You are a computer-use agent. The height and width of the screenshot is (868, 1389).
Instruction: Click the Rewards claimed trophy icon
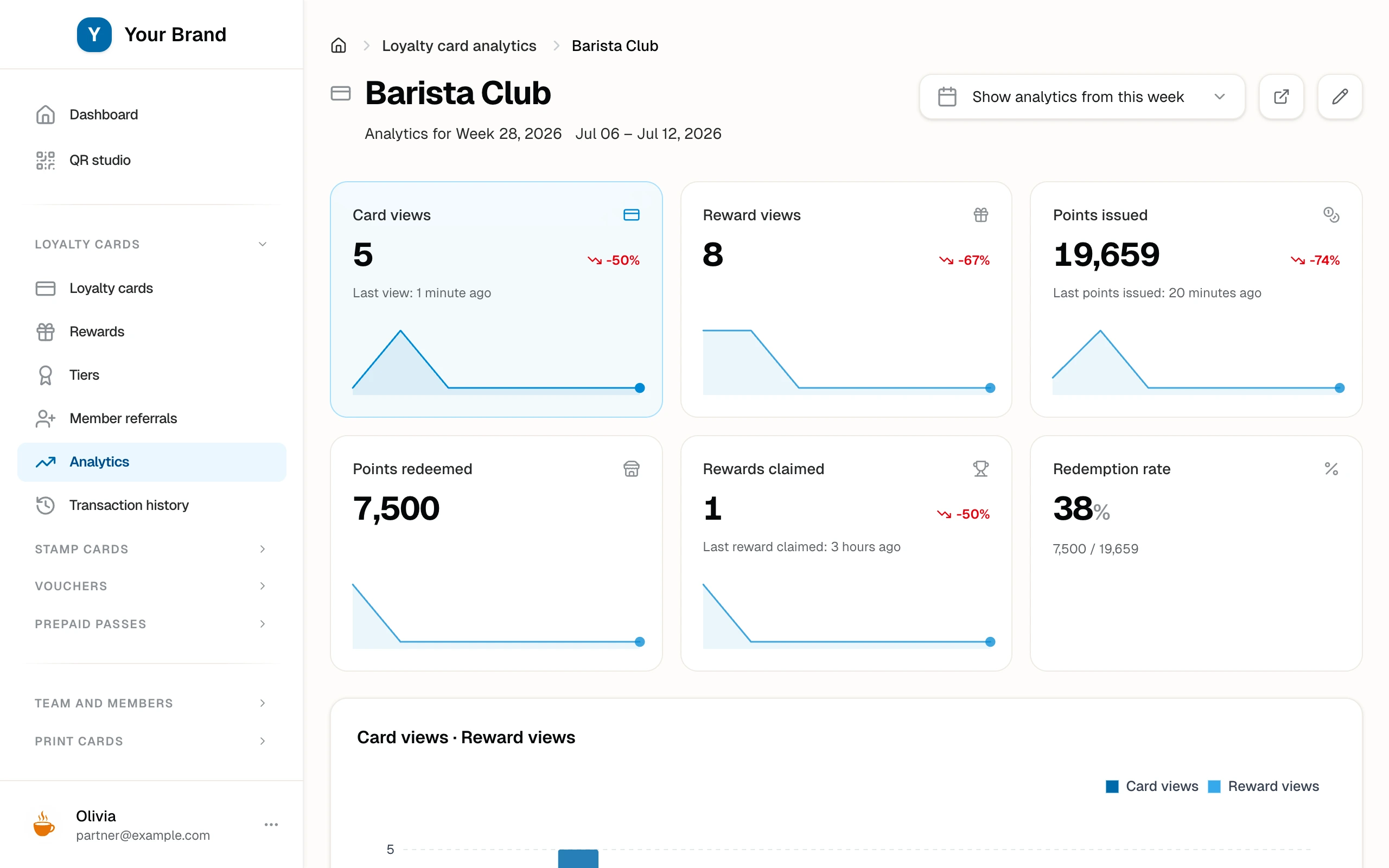981,468
